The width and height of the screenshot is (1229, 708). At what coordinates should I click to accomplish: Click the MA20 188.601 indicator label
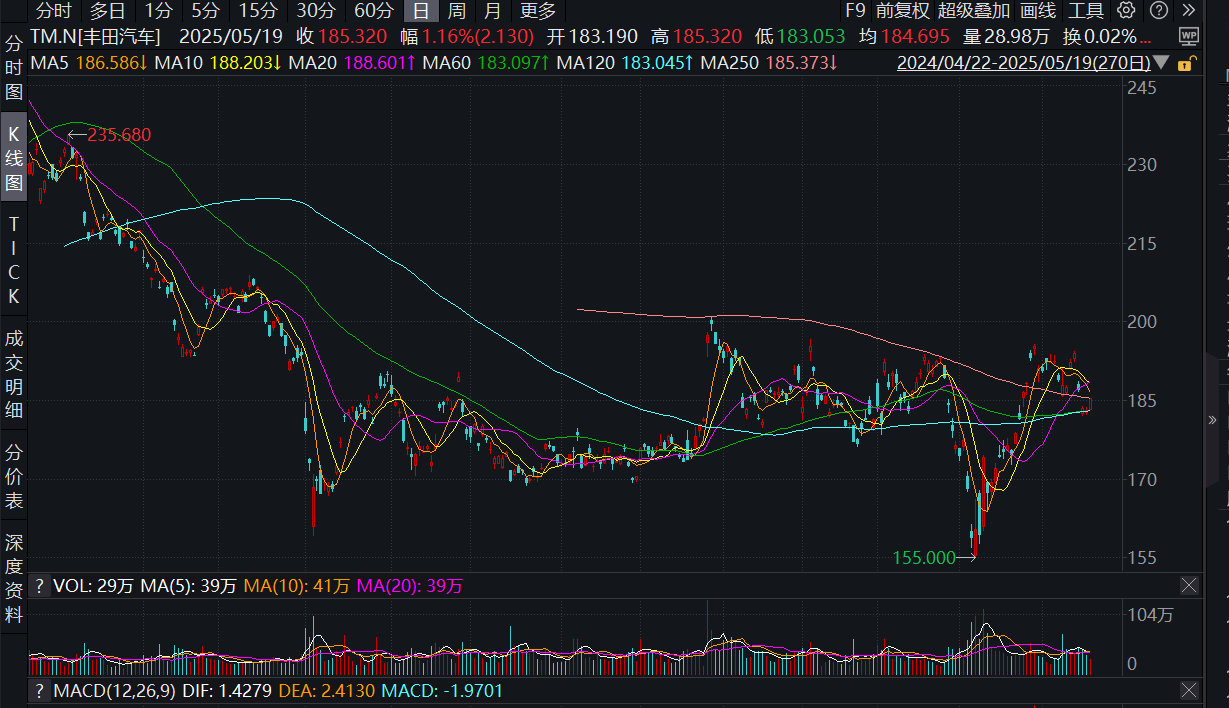click(351, 63)
